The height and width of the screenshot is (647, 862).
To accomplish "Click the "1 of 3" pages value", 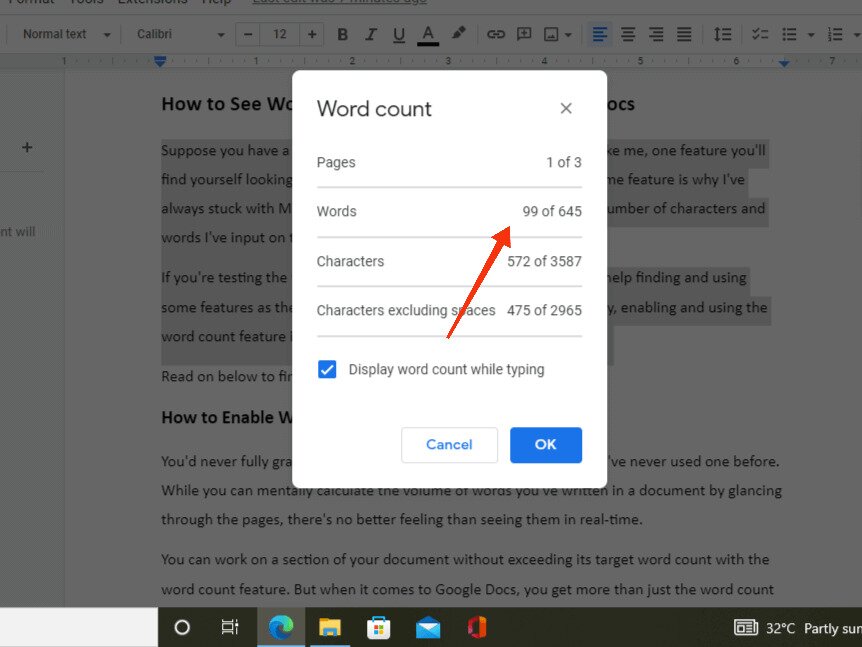I will [x=563, y=163].
